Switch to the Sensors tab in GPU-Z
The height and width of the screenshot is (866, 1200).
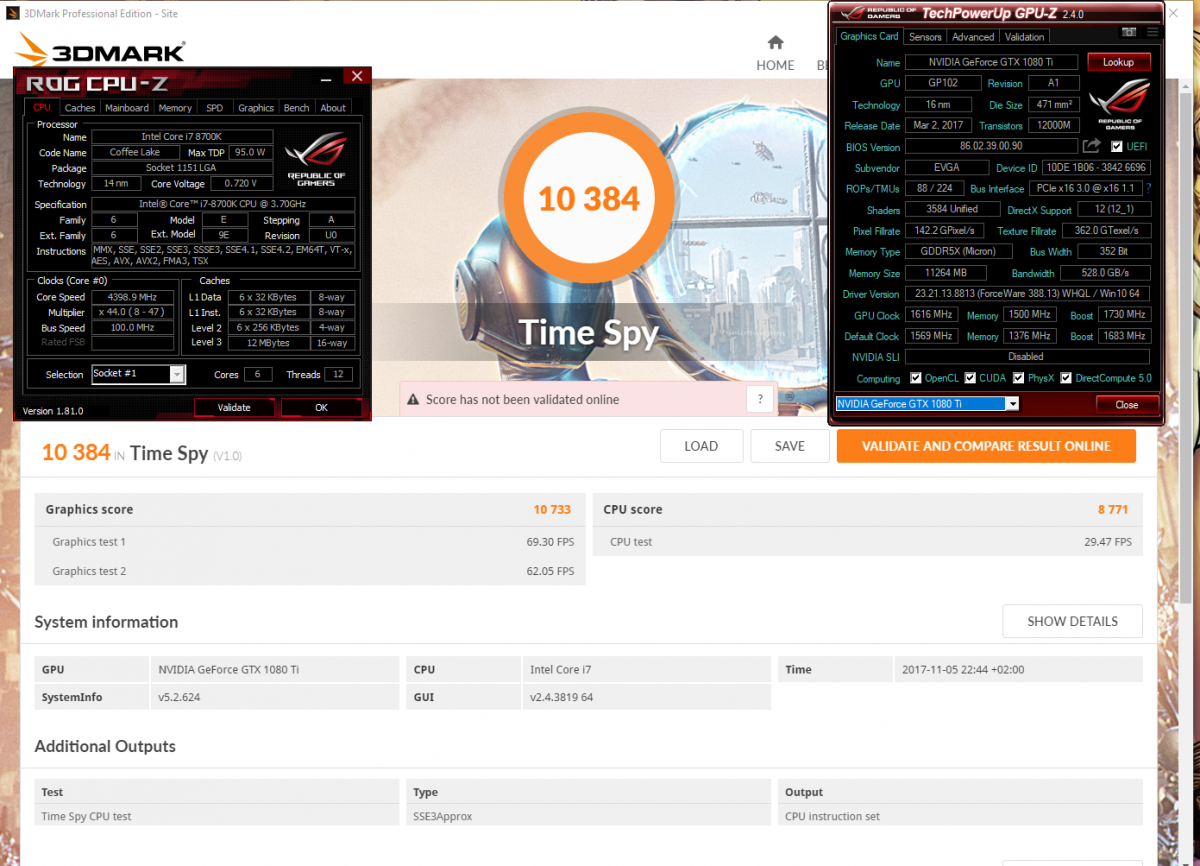pyautogui.click(x=925, y=37)
